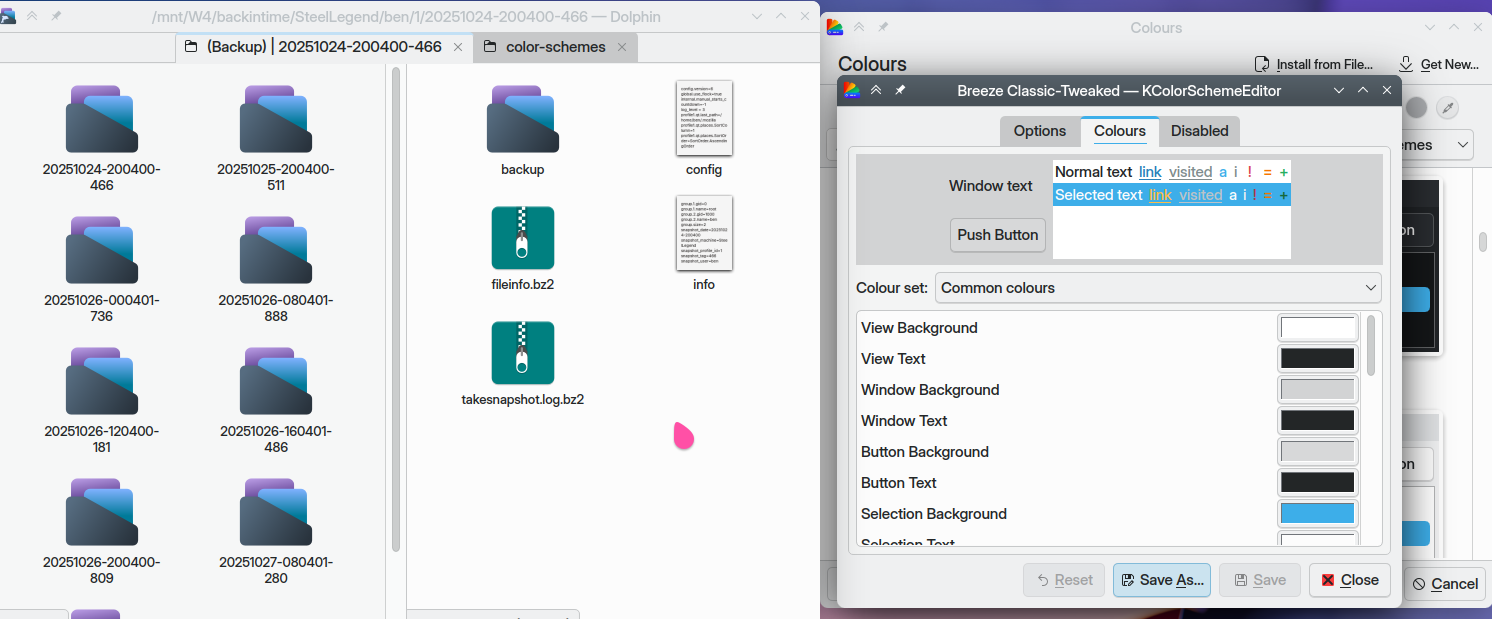Pin the KColorSchemeEditor window with pin icon
Viewport: 1492px width, 619px height.
point(900,91)
